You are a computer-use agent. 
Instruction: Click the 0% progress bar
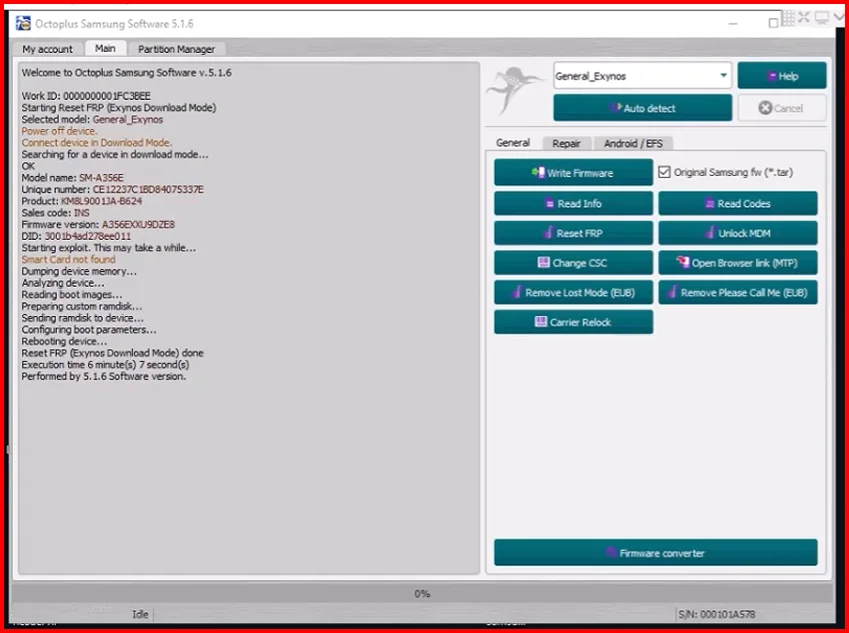coord(422,593)
